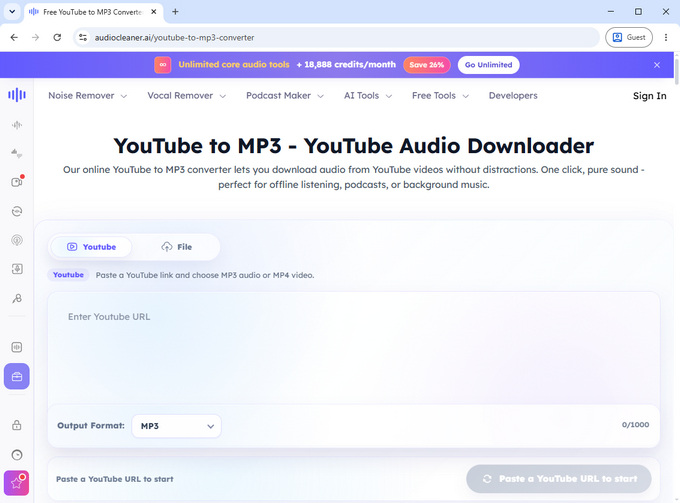This screenshot has width=680, height=503.
Task: Open the podcast broadcast sidebar icon
Action: point(17,240)
